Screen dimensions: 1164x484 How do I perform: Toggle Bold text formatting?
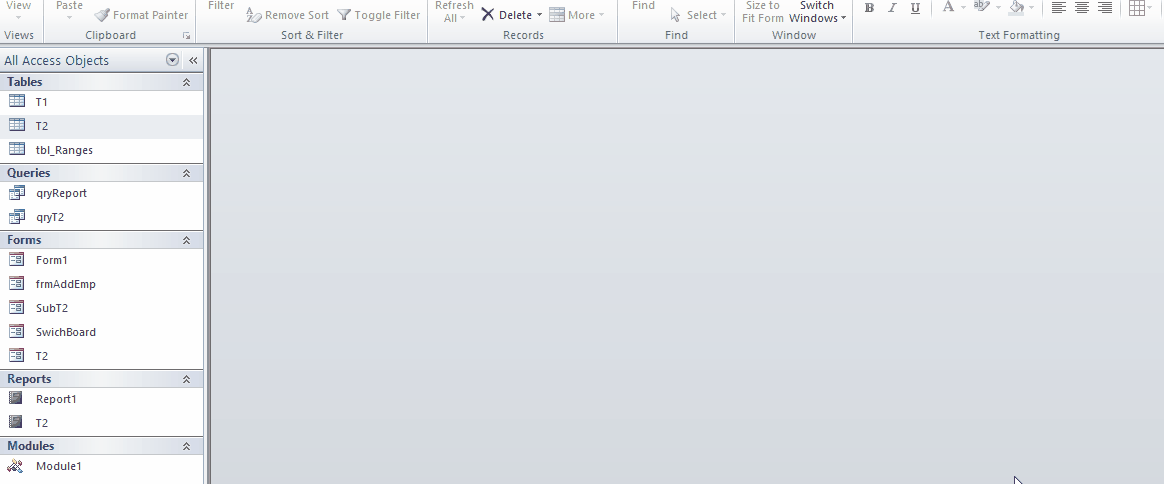(x=869, y=8)
